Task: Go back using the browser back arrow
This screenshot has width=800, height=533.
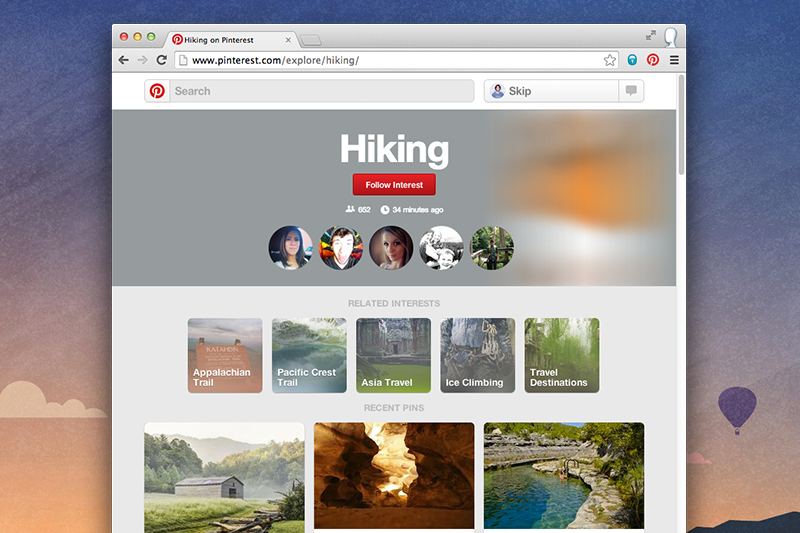Action: coord(123,60)
